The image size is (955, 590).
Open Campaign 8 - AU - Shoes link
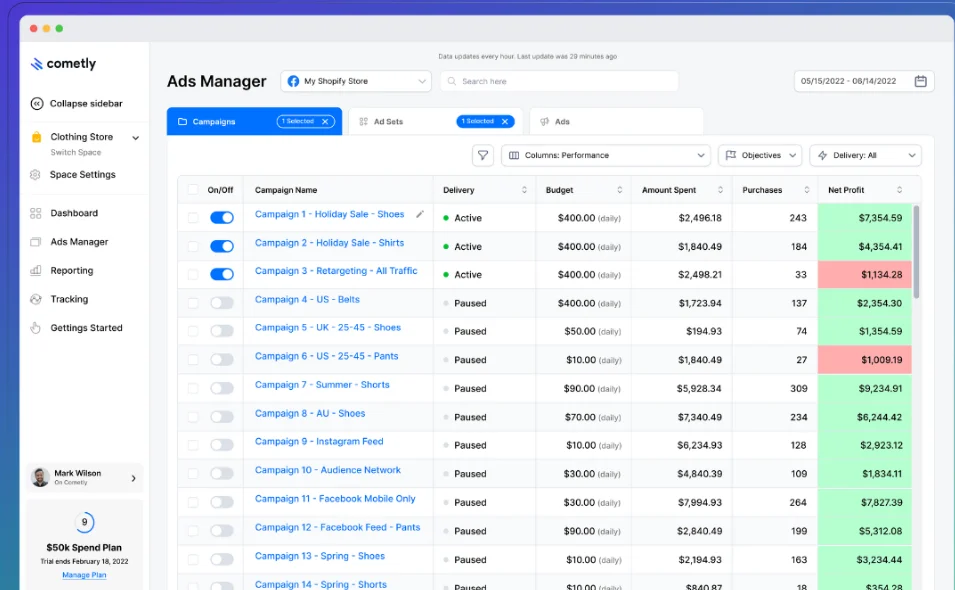pos(310,413)
